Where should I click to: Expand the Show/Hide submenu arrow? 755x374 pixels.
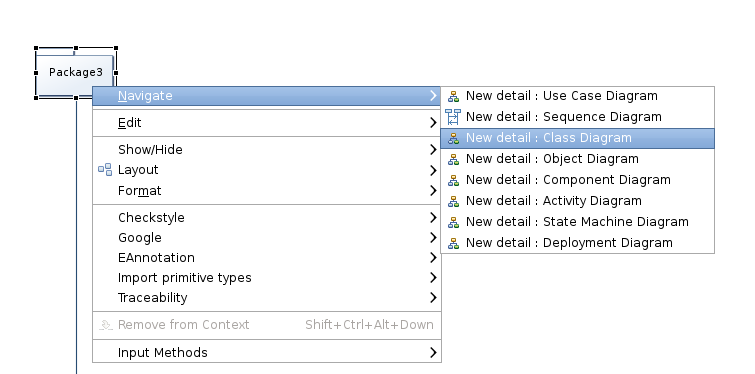433,150
